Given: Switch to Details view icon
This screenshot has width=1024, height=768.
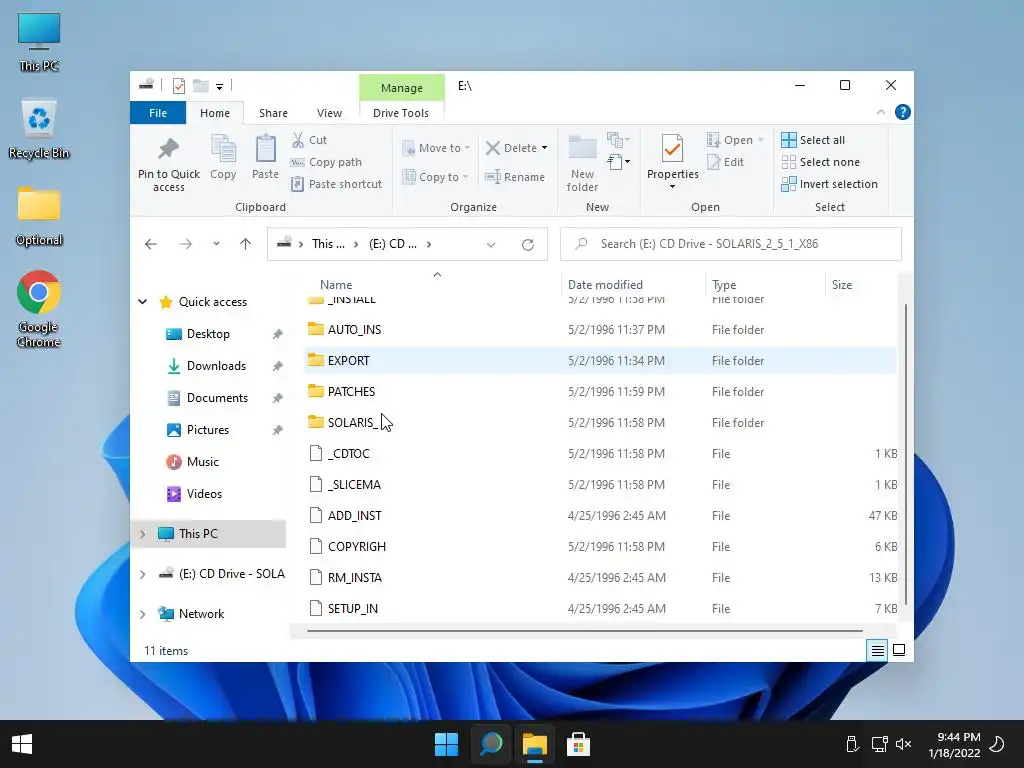Looking at the screenshot, I should [x=878, y=650].
